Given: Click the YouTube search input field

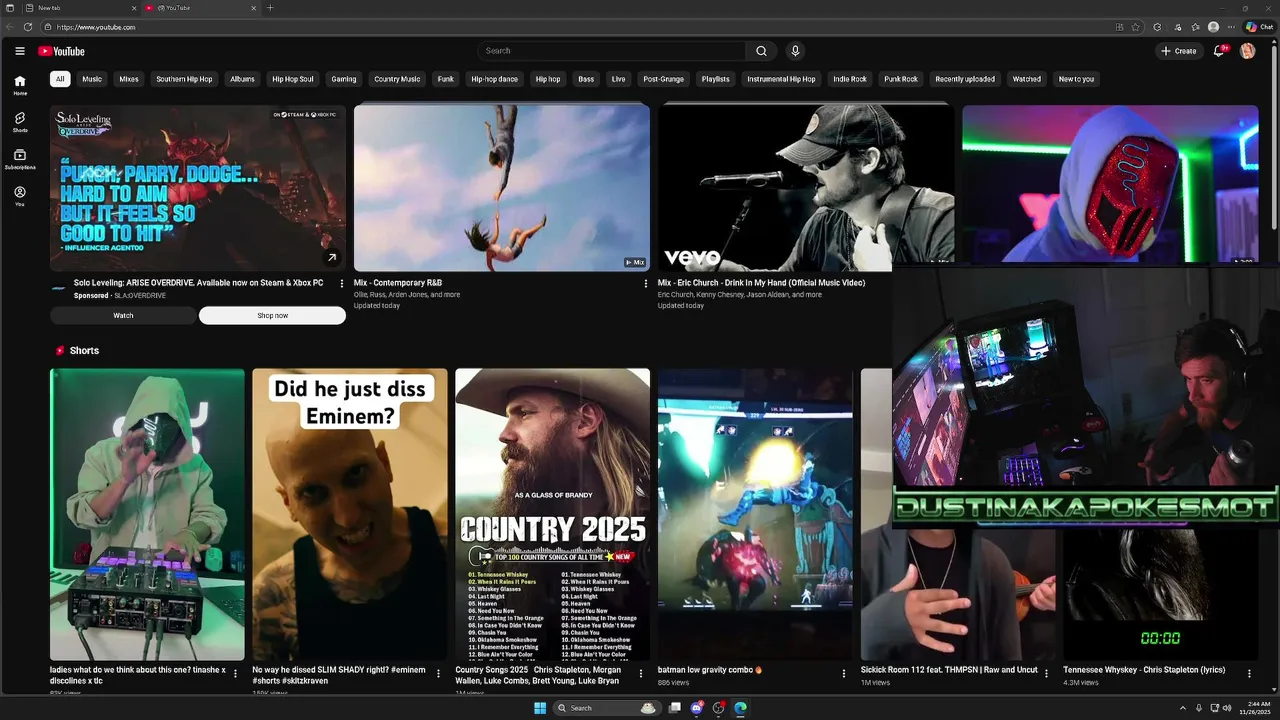Looking at the screenshot, I should [611, 51].
